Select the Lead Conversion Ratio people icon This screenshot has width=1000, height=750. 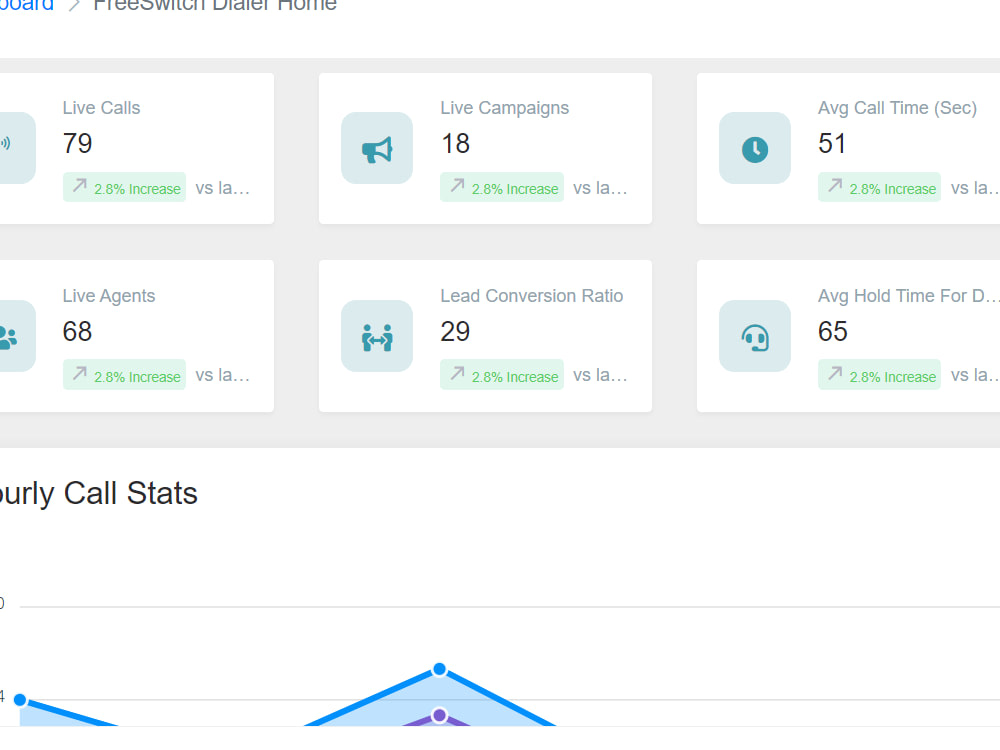click(x=376, y=336)
